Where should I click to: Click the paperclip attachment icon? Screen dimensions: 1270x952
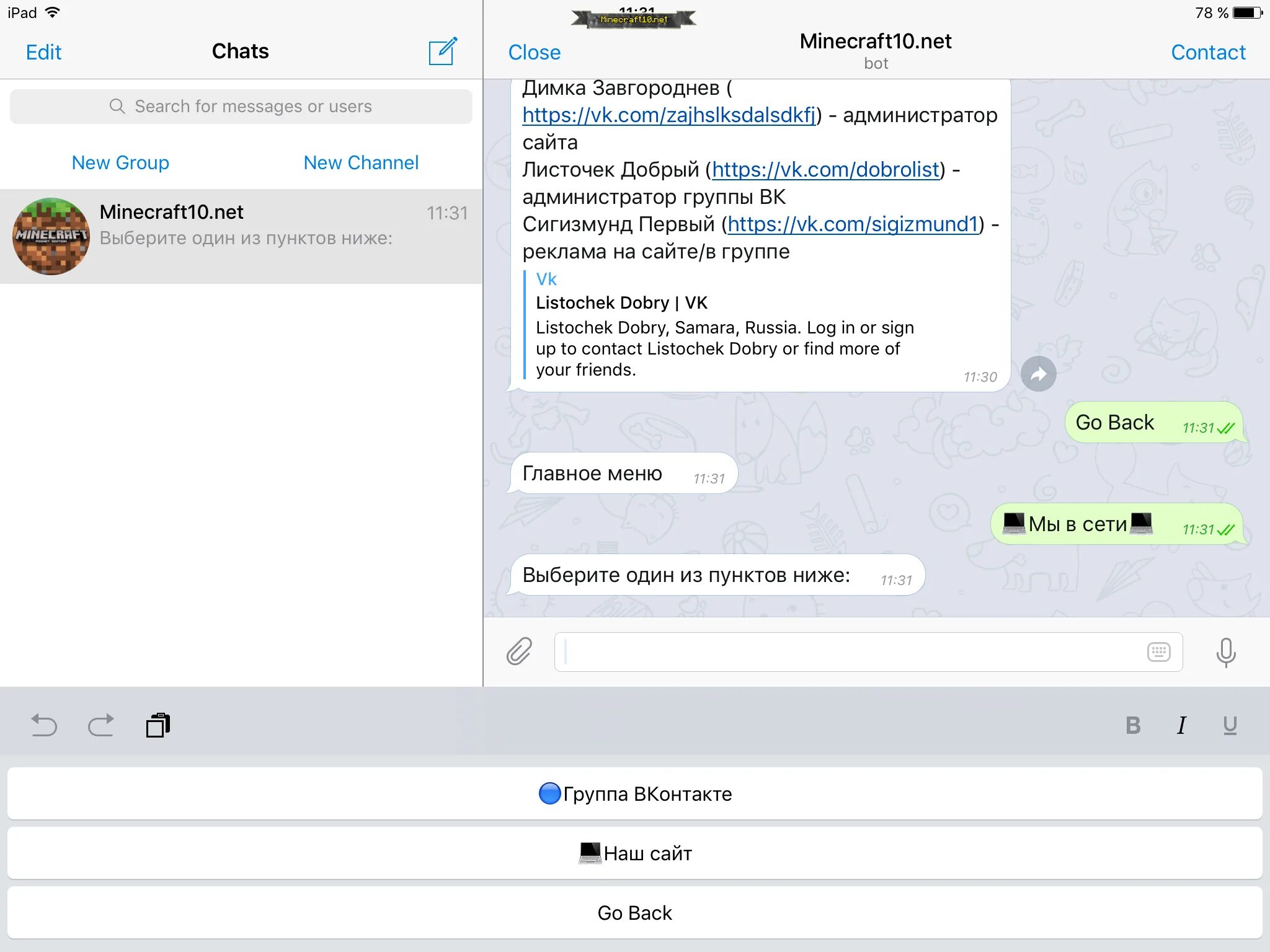tap(519, 651)
